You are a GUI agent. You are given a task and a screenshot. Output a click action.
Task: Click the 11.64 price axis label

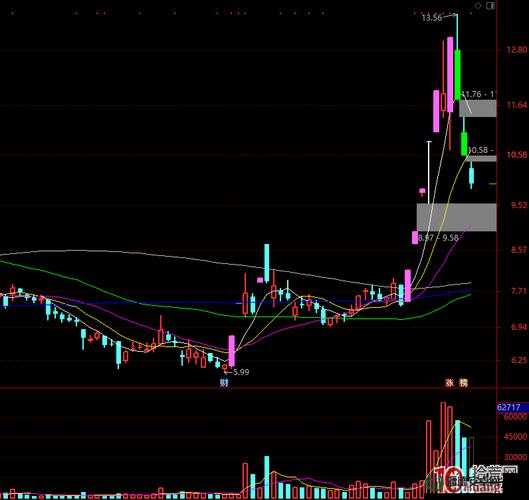[517, 105]
